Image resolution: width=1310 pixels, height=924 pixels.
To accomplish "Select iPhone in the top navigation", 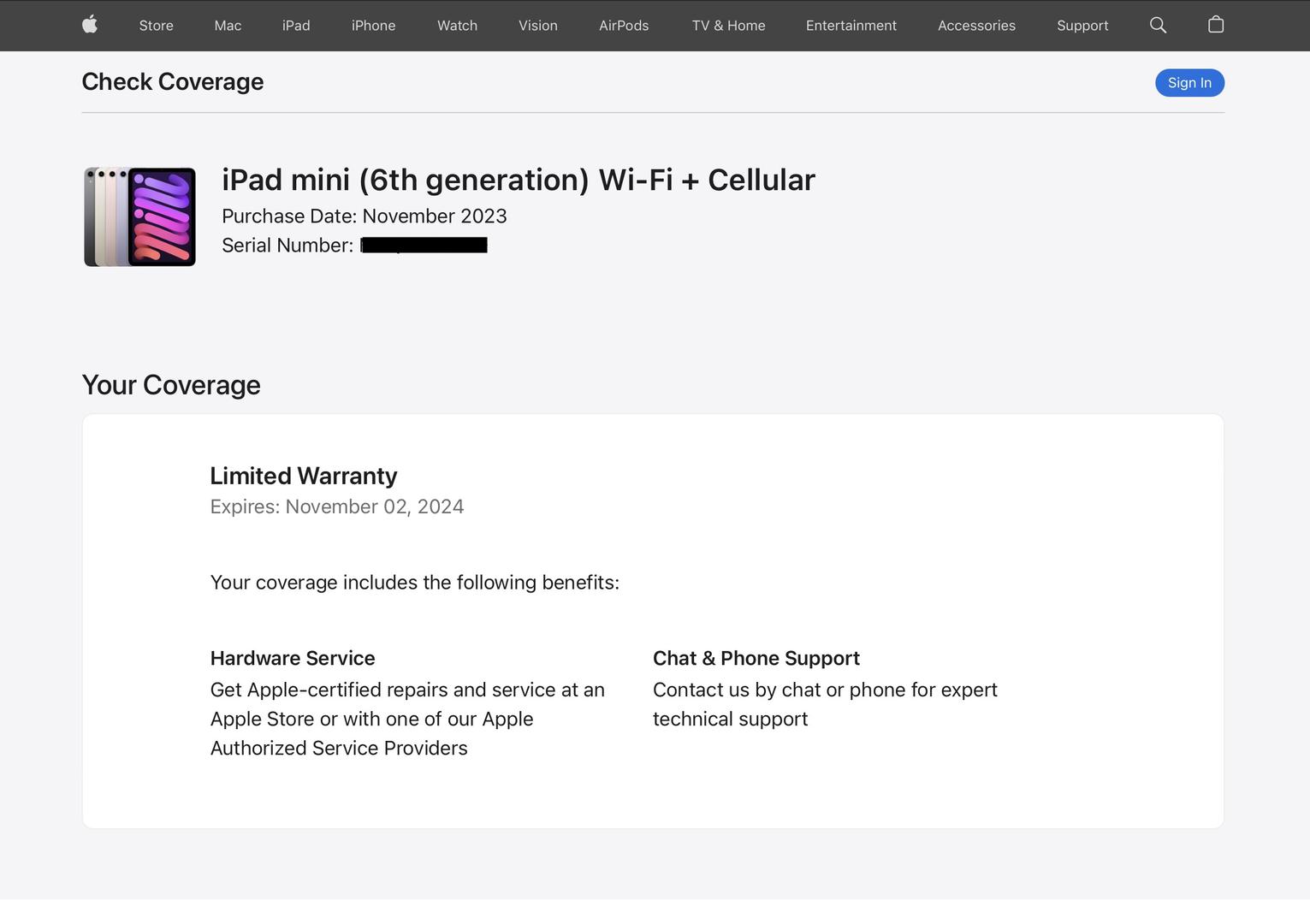I will [x=374, y=26].
